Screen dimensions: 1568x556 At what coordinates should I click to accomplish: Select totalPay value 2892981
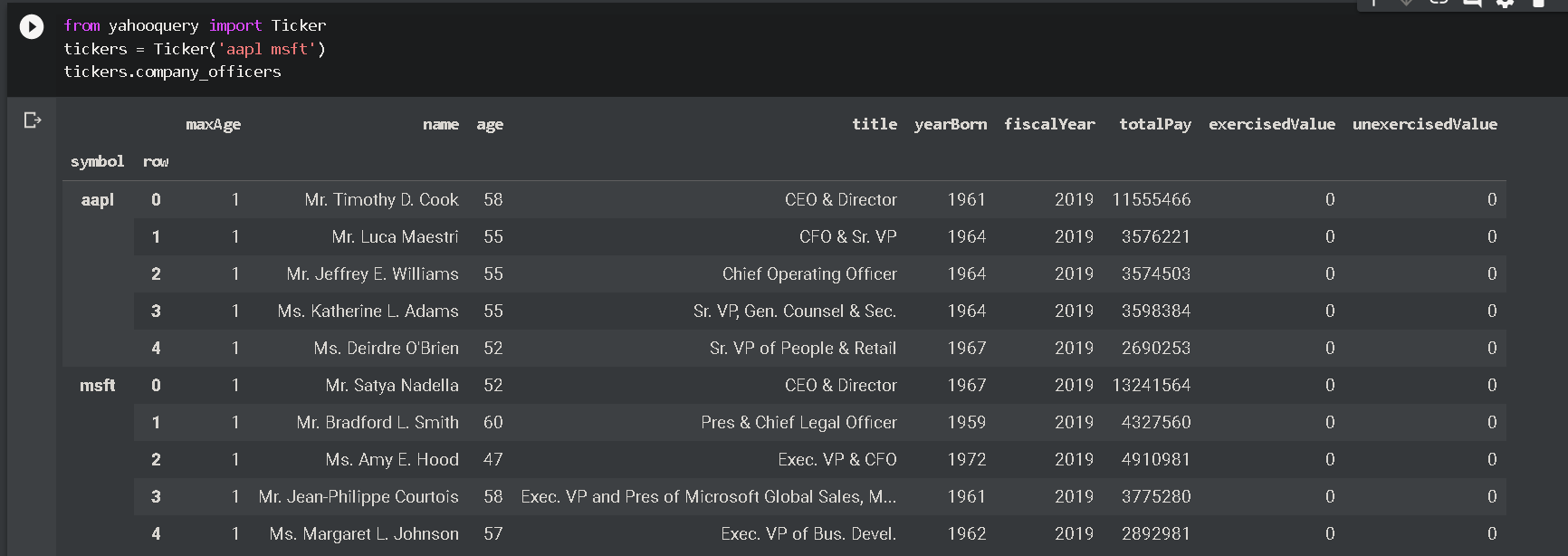(x=1156, y=533)
